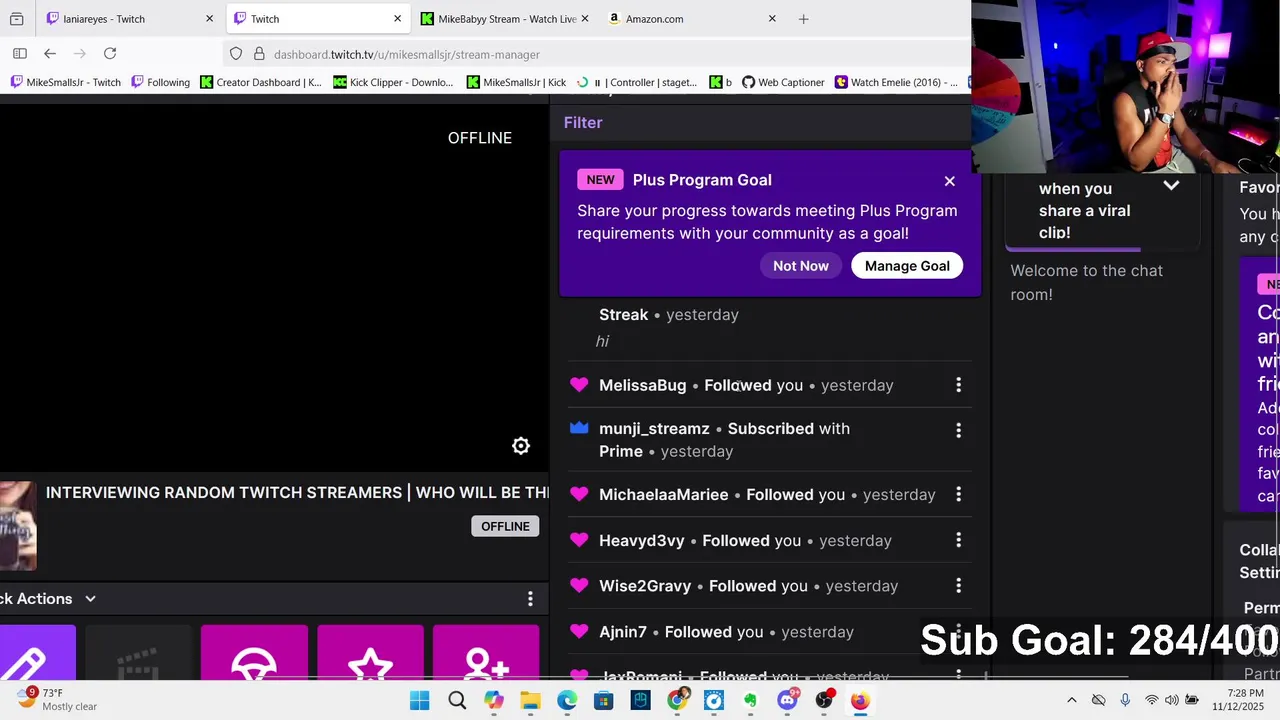Open a new browser tab with plus

pyautogui.click(x=803, y=19)
